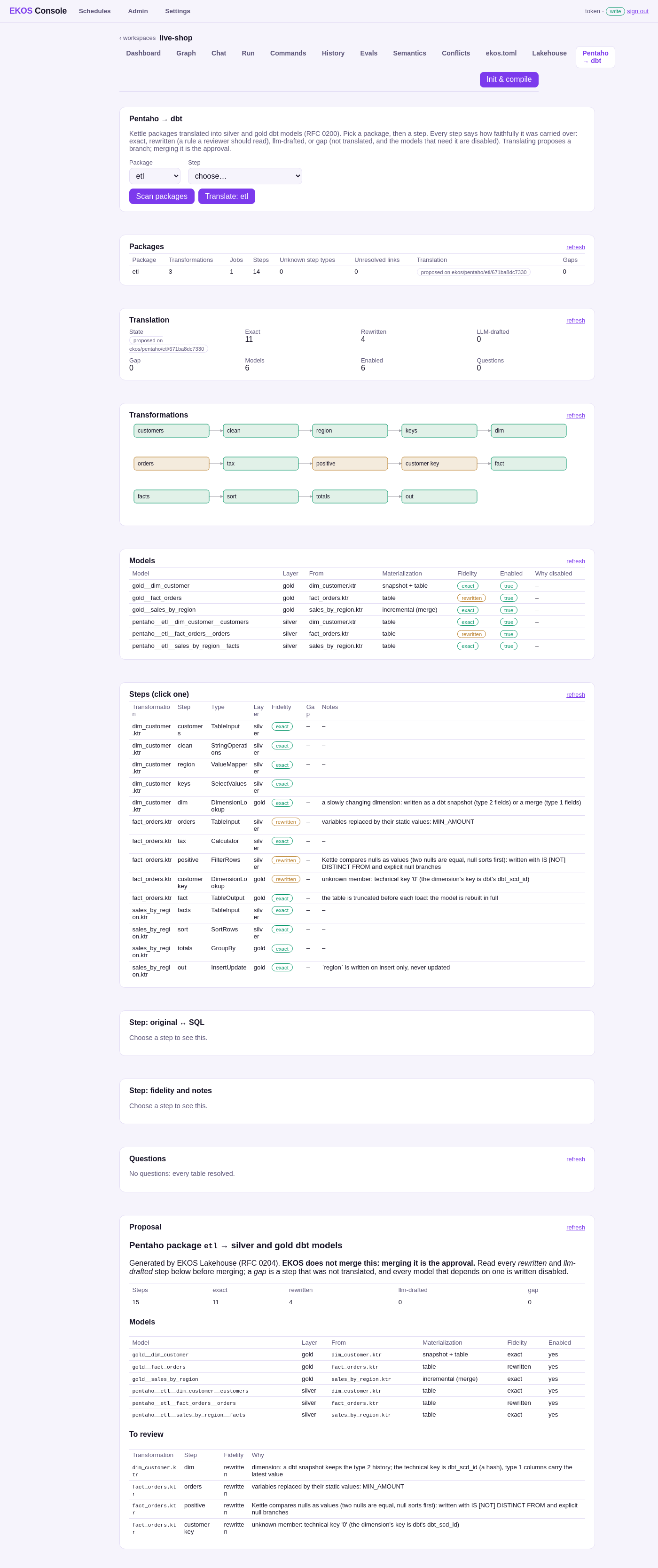Open the Package dropdown showing etl

[x=155, y=176]
